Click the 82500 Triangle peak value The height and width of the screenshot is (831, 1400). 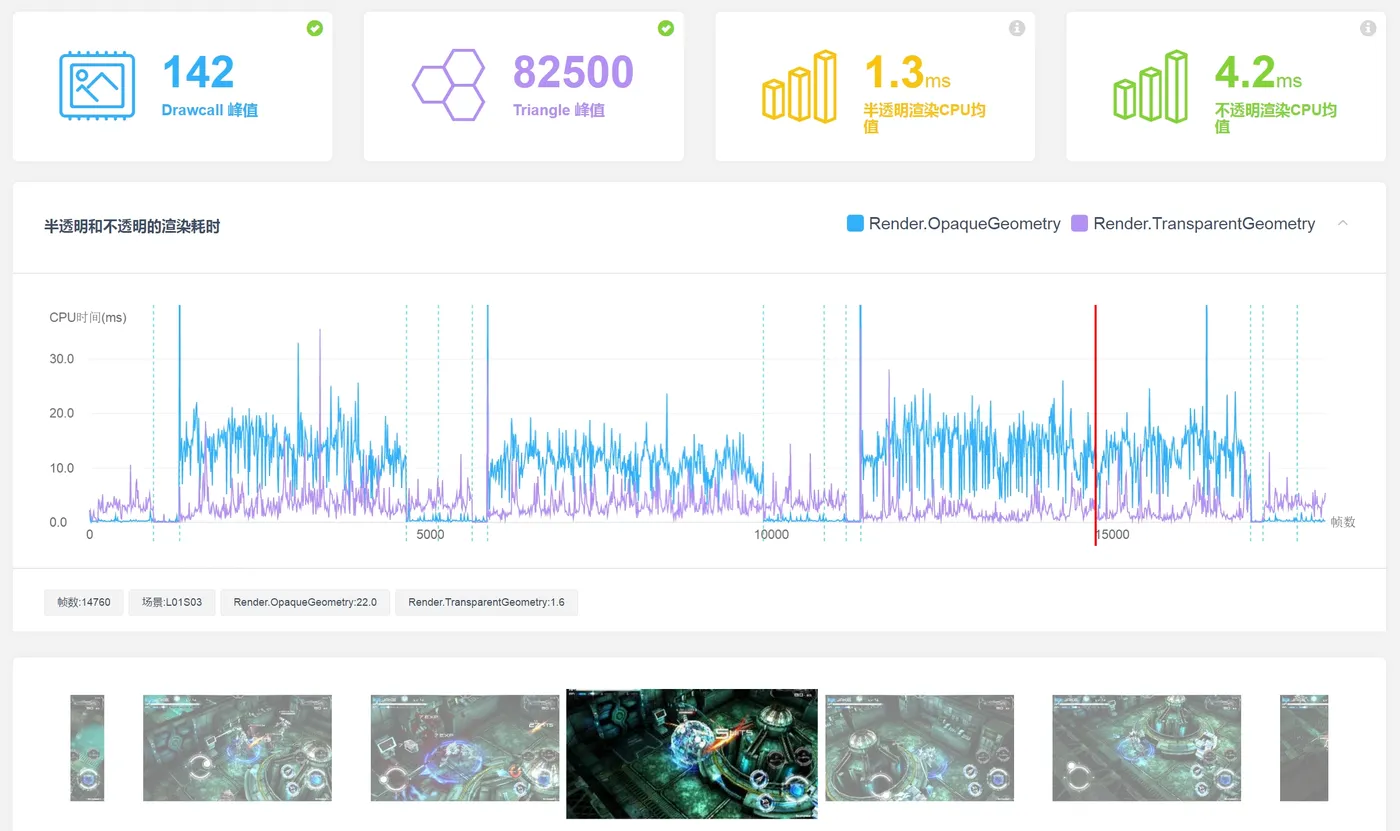point(574,72)
